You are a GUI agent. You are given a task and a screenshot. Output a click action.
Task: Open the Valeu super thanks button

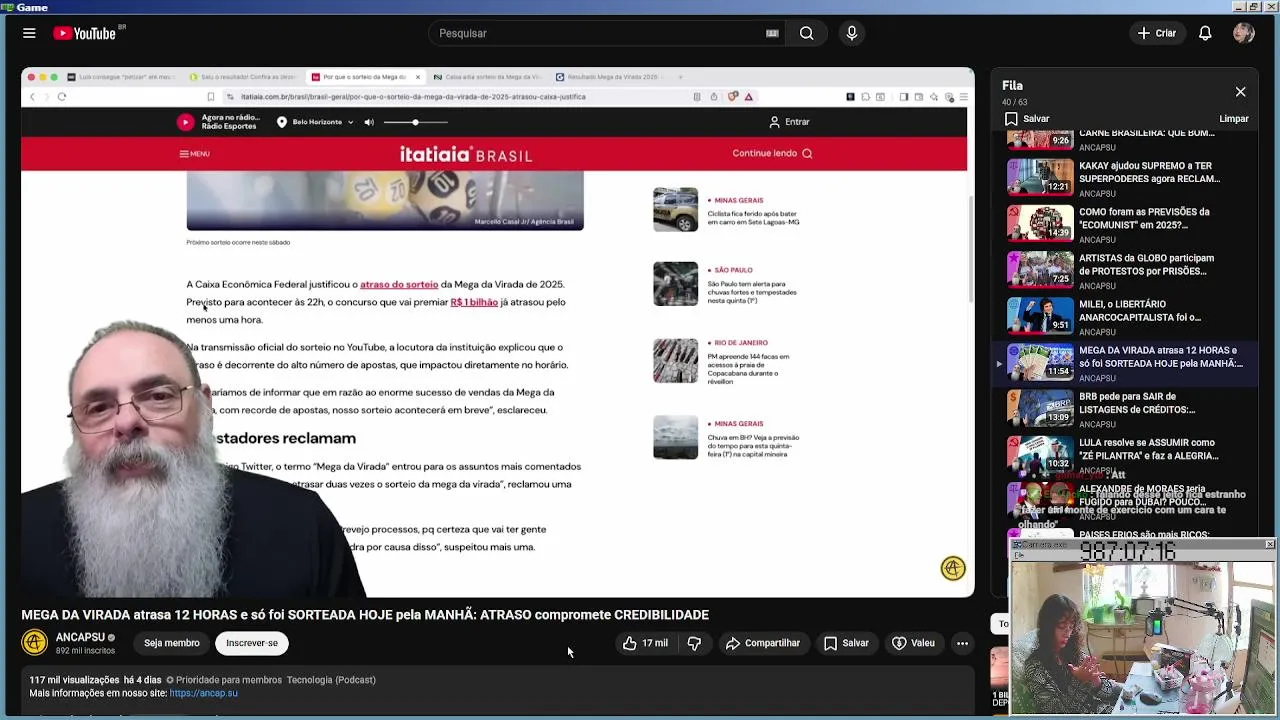(x=913, y=643)
